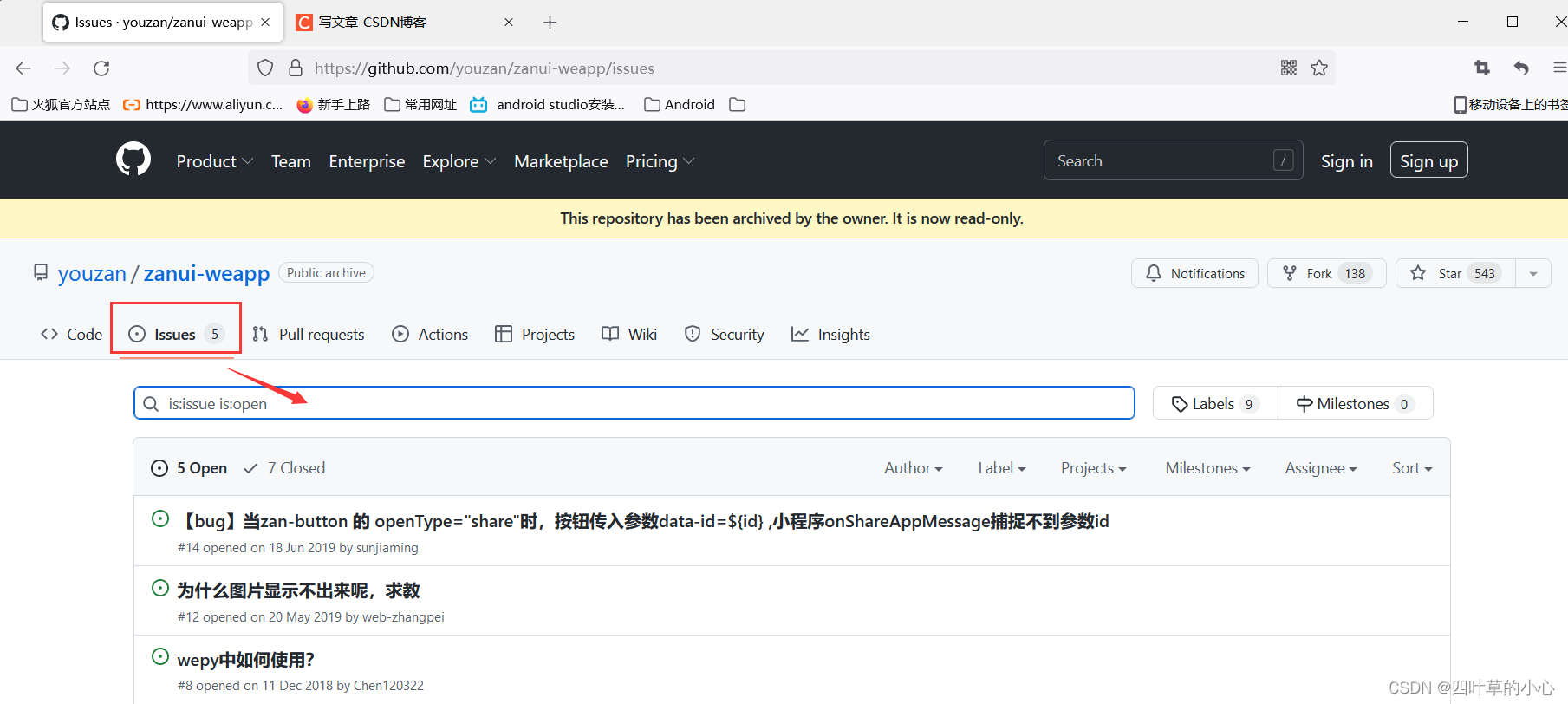Switch to the Code tab

click(71, 335)
